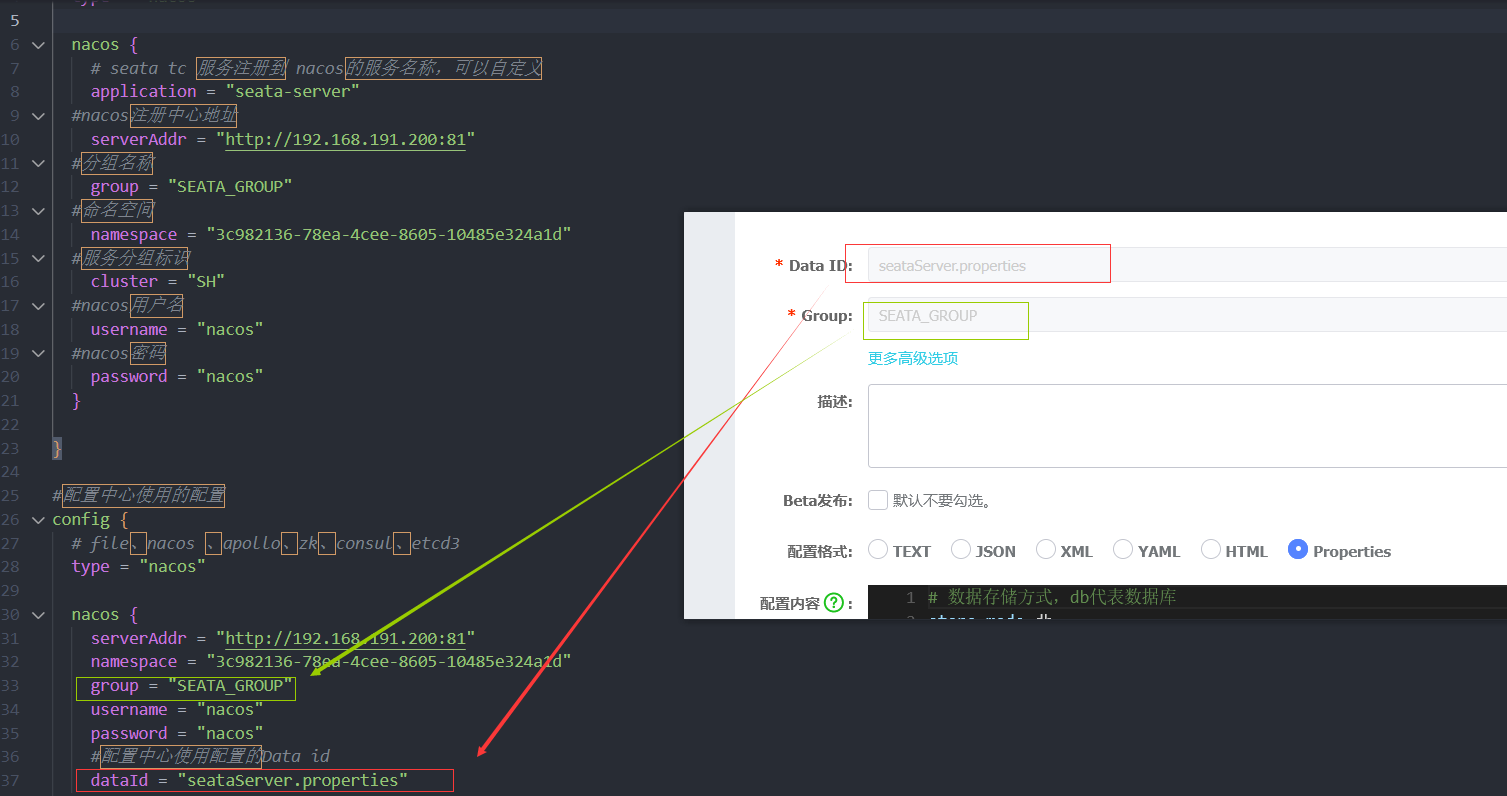Viewport: 1507px width, 796px height.
Task: Click the cluster = "SH" line
Action: (158, 282)
